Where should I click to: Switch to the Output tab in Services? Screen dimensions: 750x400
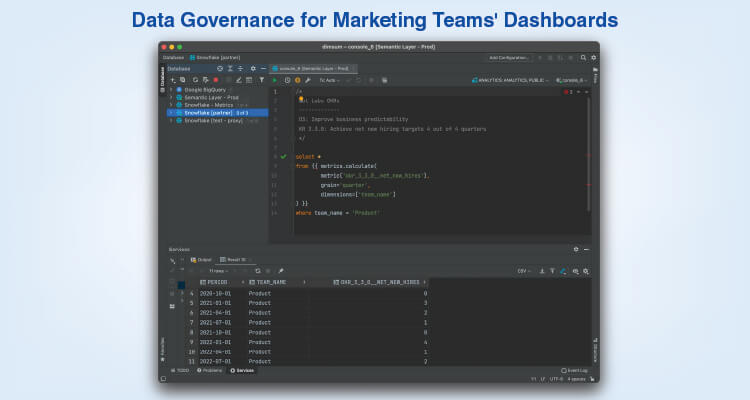click(201, 260)
